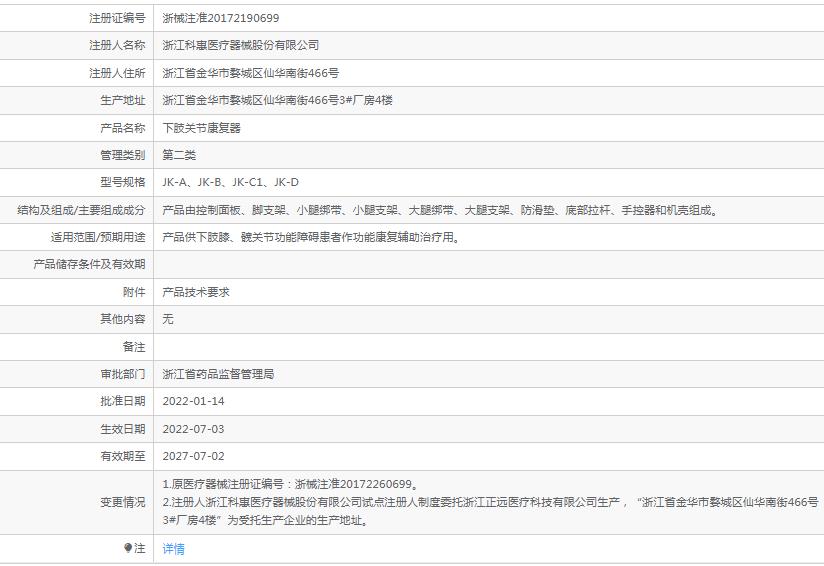The height and width of the screenshot is (566, 824).
Task: Select approval date 2022-01-14
Action: [x=193, y=402]
